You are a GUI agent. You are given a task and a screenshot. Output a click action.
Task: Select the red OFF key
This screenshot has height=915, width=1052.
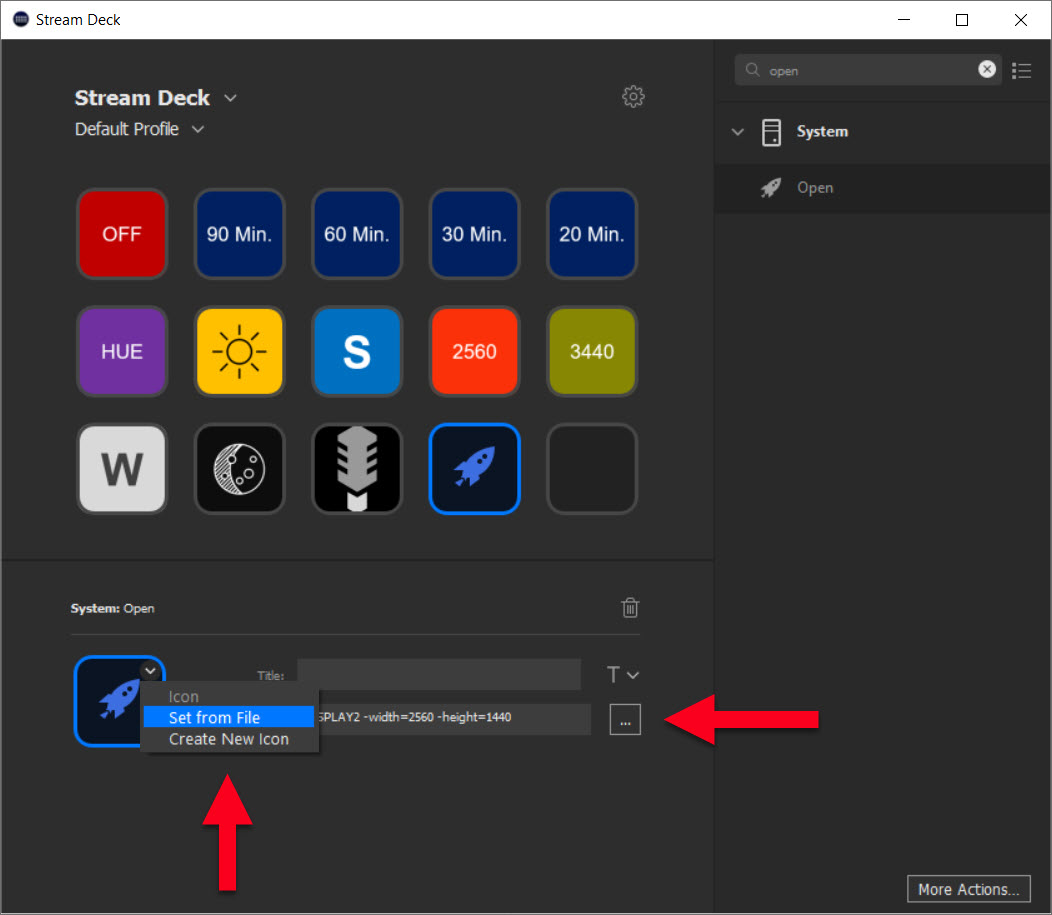(121, 233)
